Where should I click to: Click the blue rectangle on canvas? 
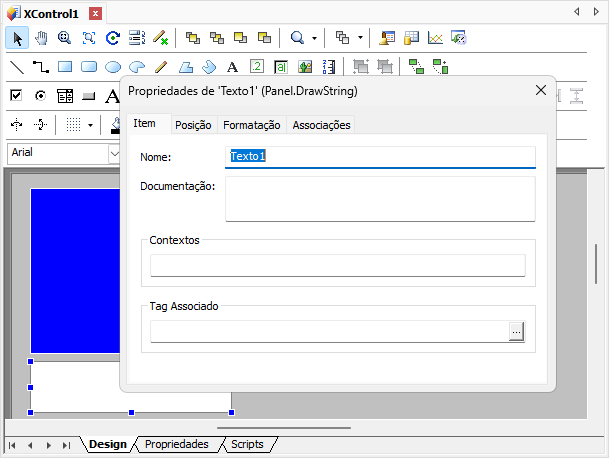(x=75, y=270)
